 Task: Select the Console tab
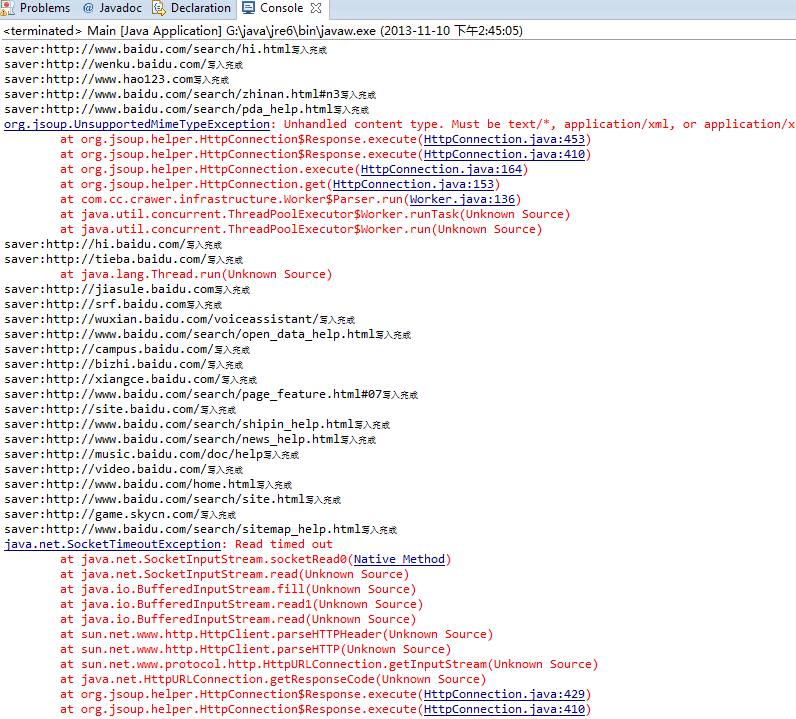281,8
